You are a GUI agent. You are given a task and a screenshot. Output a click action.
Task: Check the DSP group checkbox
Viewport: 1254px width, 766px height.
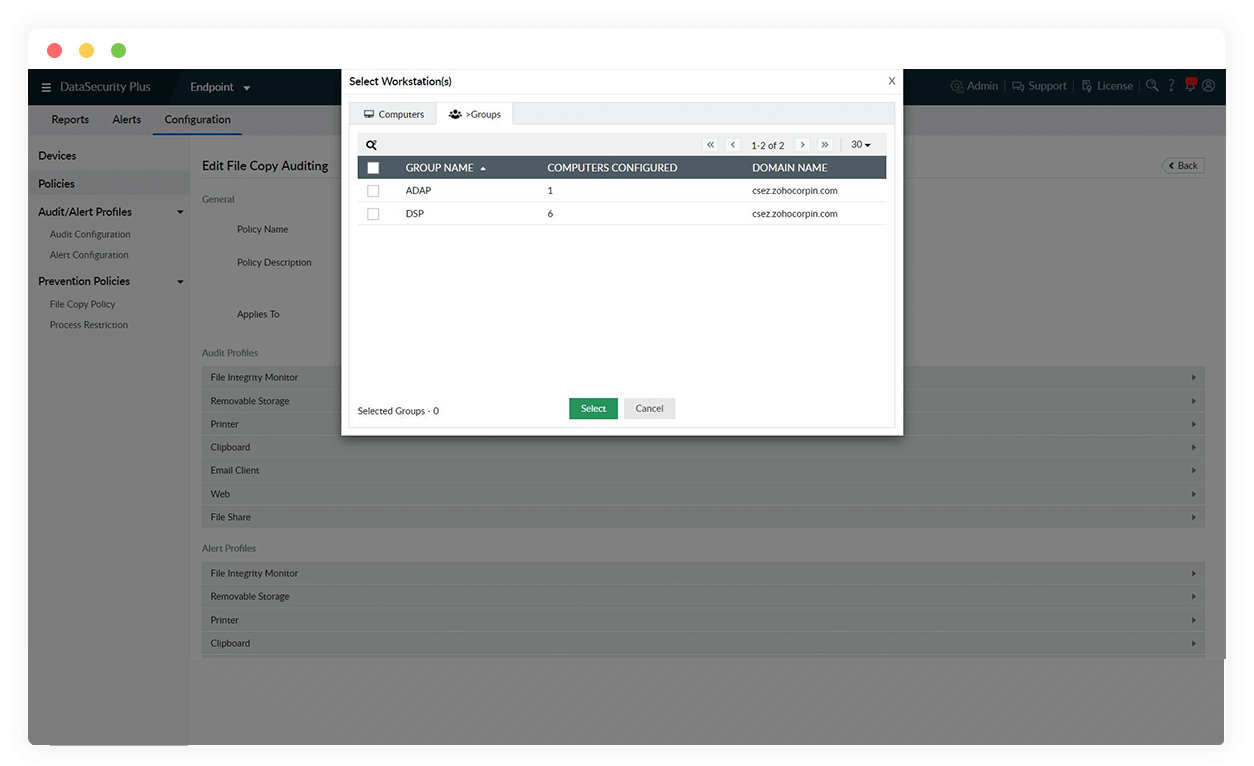point(373,214)
